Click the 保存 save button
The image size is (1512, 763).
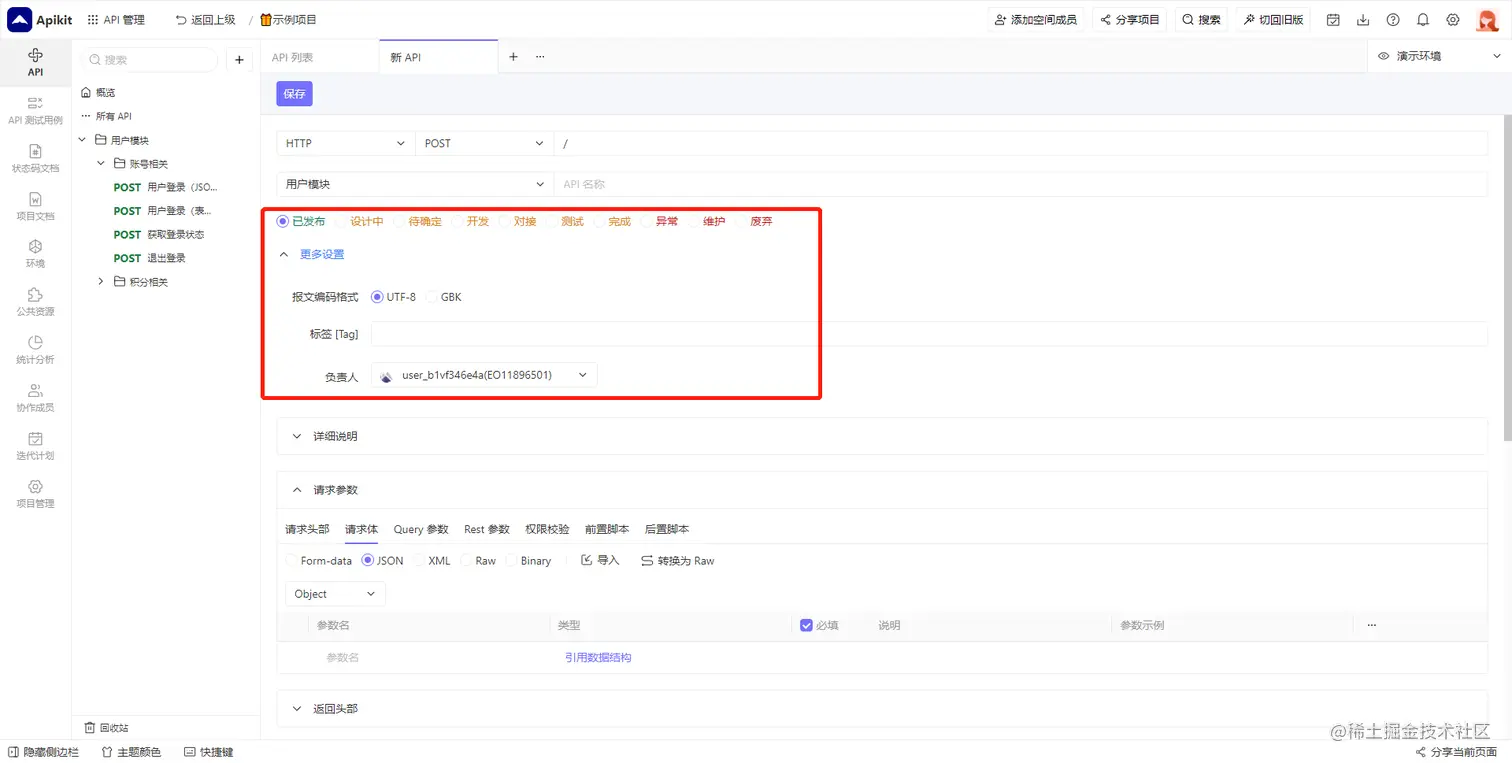[295, 94]
